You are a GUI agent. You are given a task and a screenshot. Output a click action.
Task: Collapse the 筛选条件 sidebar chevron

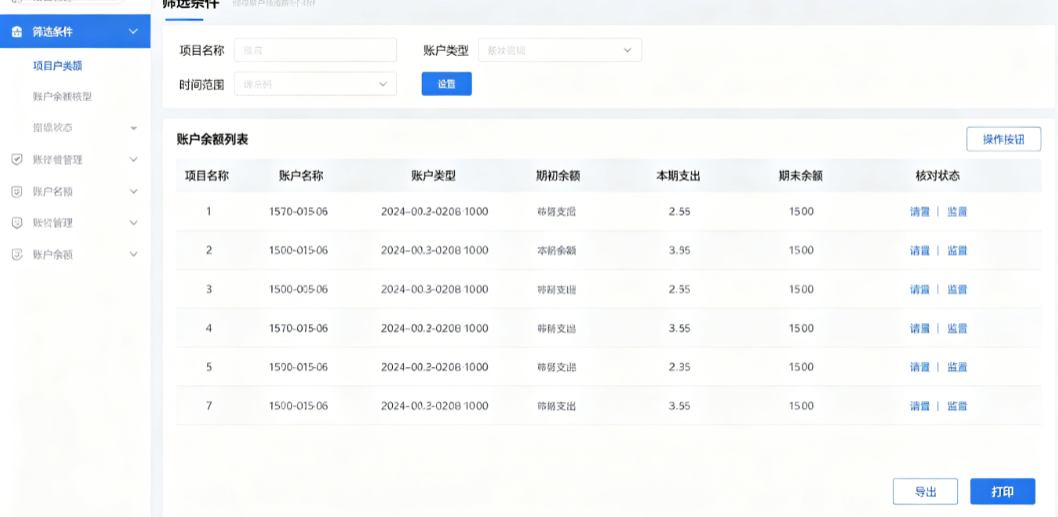coord(134,32)
